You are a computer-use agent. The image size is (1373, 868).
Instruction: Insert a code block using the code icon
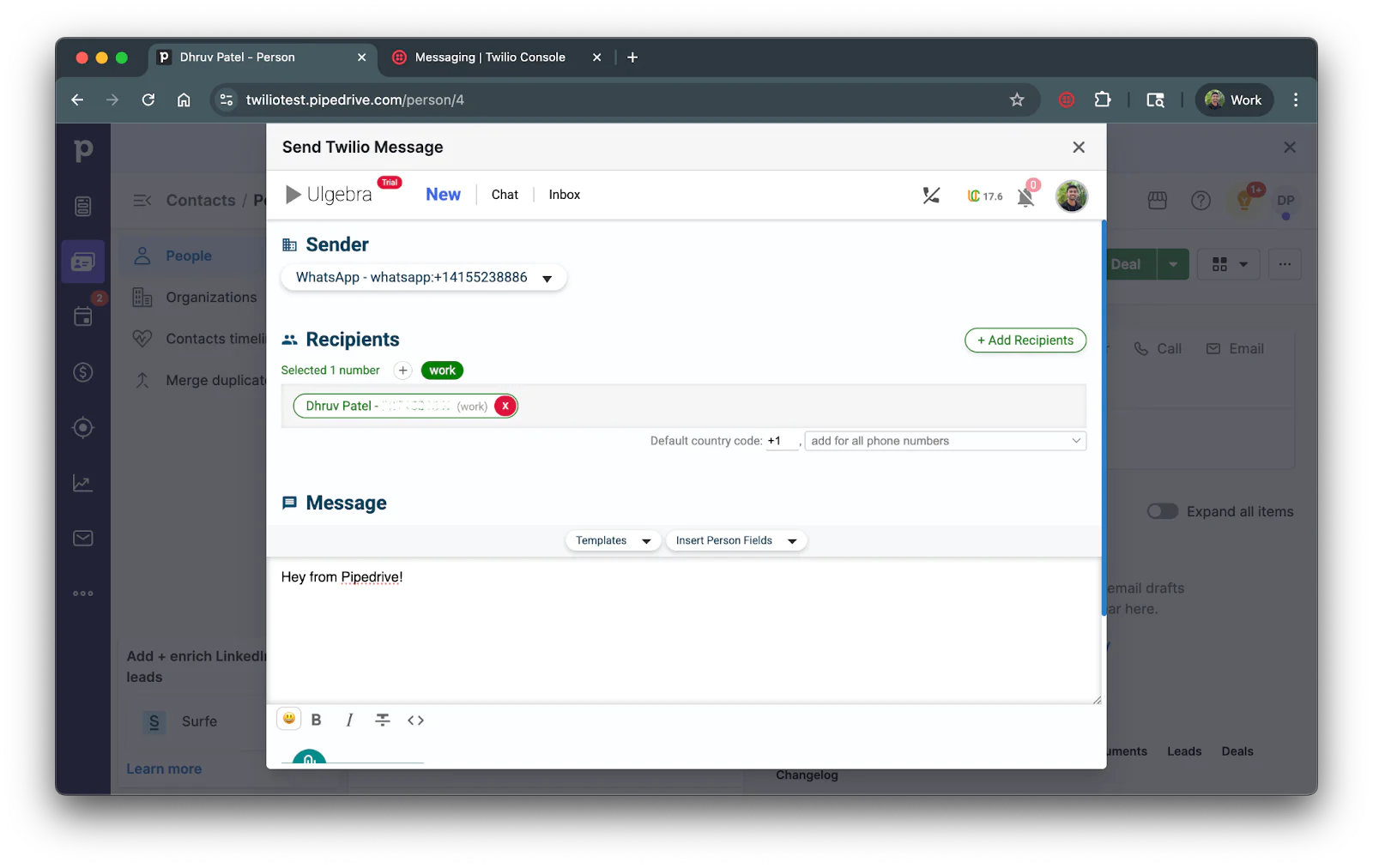tap(415, 720)
